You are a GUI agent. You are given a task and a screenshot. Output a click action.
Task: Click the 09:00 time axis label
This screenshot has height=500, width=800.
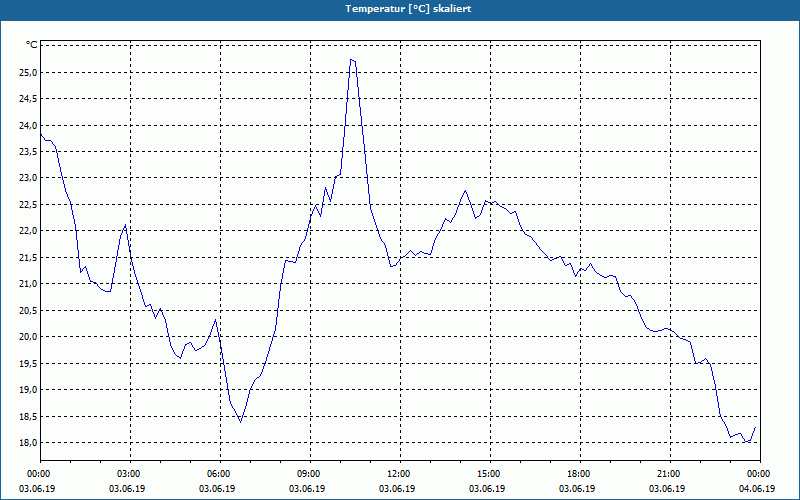coord(310,474)
